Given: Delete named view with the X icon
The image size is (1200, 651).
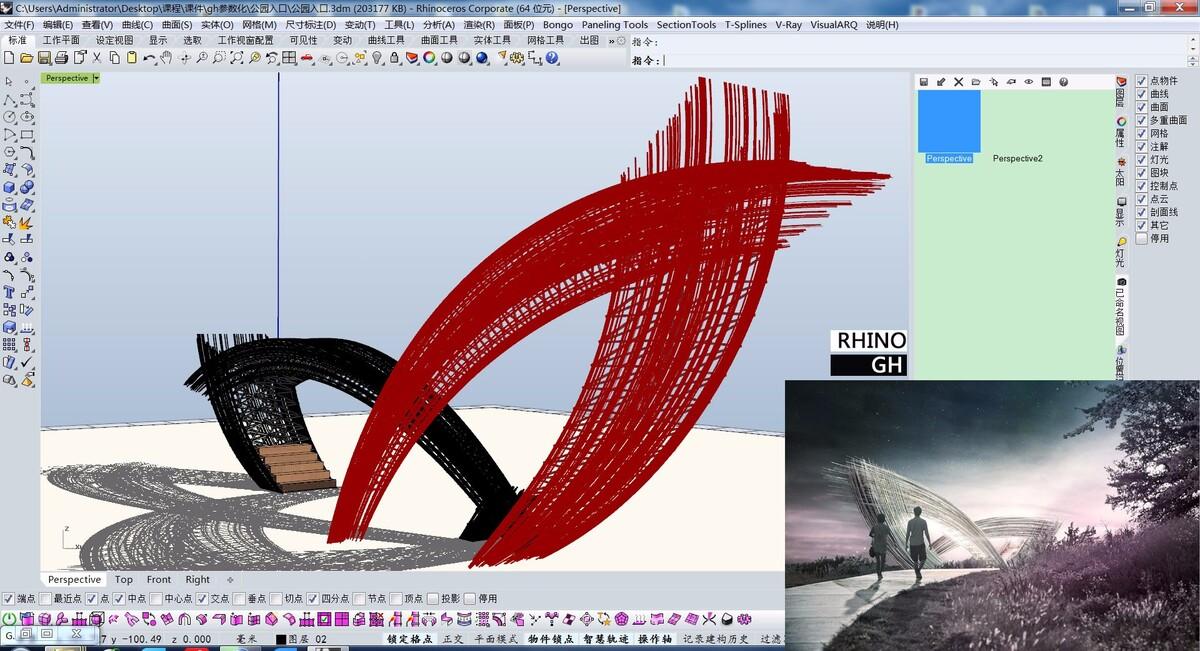Looking at the screenshot, I should 958,82.
